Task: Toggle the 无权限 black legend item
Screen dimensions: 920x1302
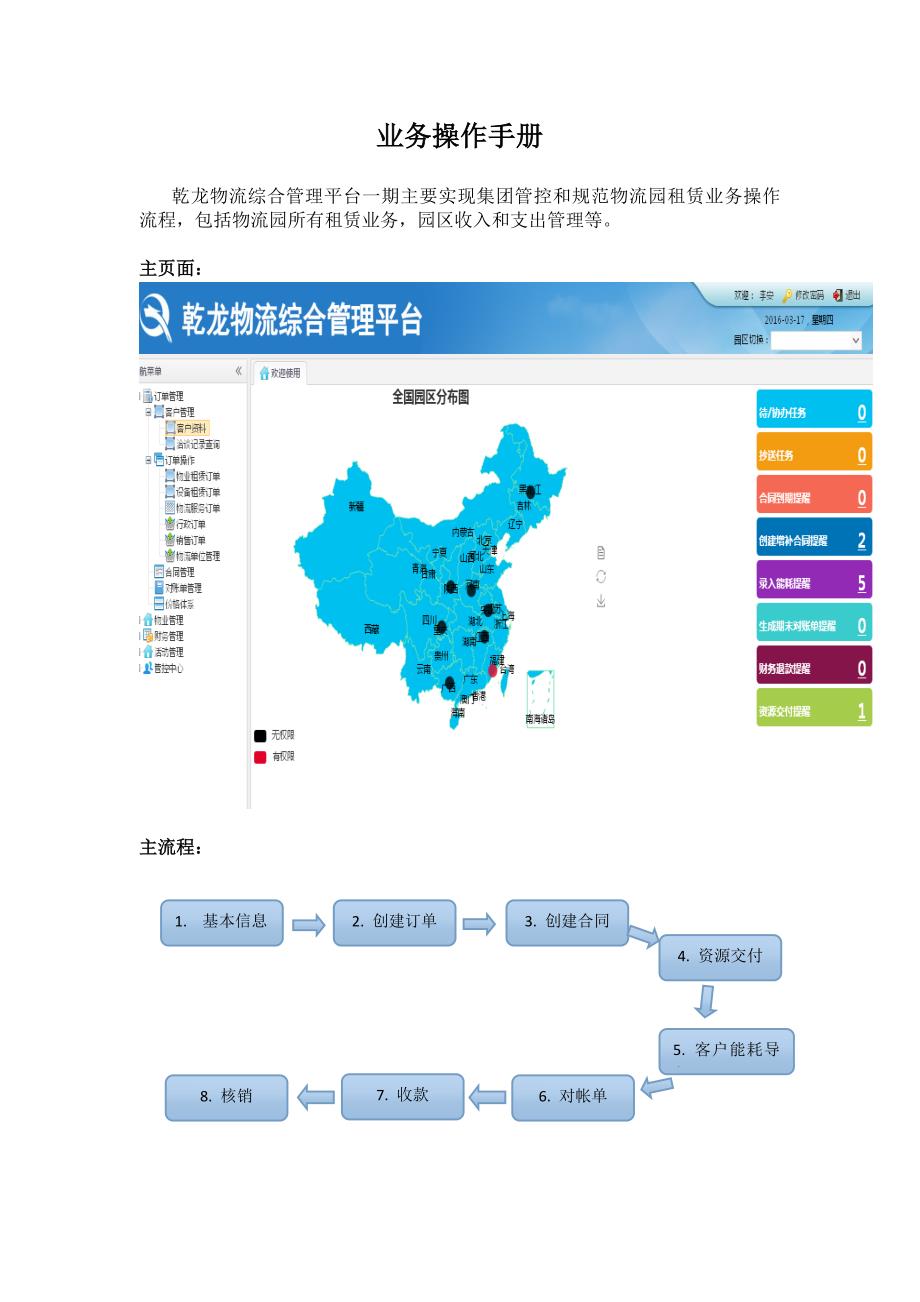Action: point(273,735)
